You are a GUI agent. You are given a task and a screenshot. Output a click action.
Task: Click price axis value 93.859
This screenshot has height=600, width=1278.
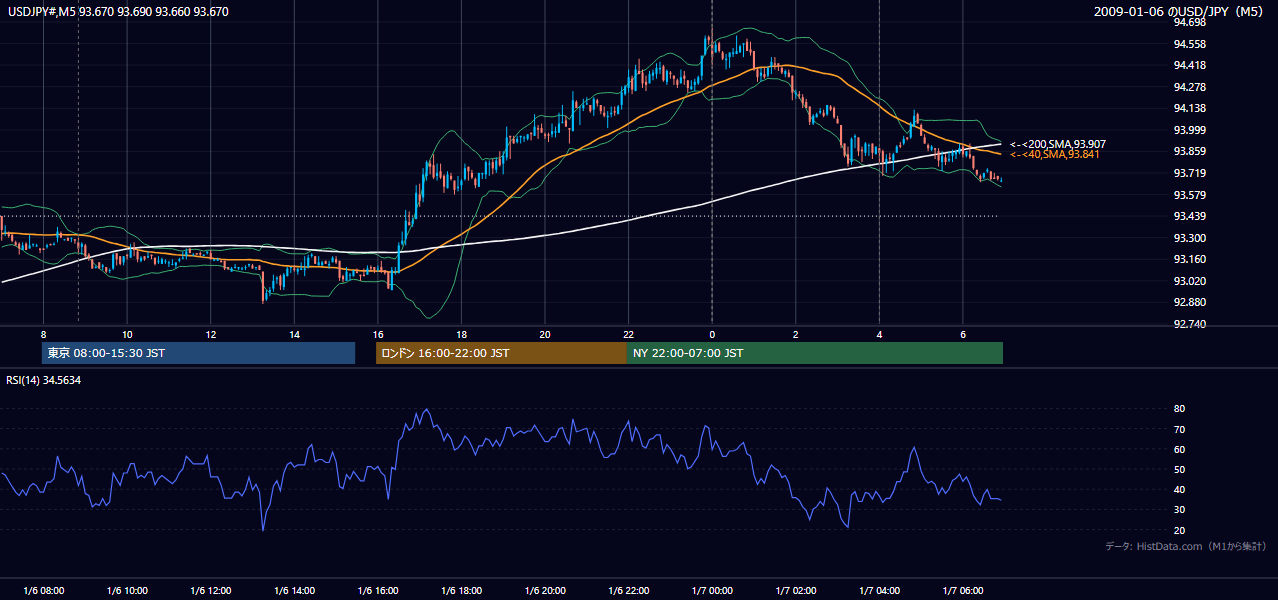click(x=1189, y=151)
